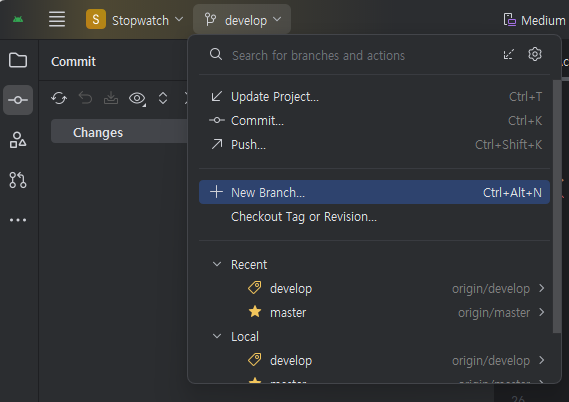The height and width of the screenshot is (402, 569).
Task: Click the tag icon next to Recent develop
Action: click(x=255, y=288)
